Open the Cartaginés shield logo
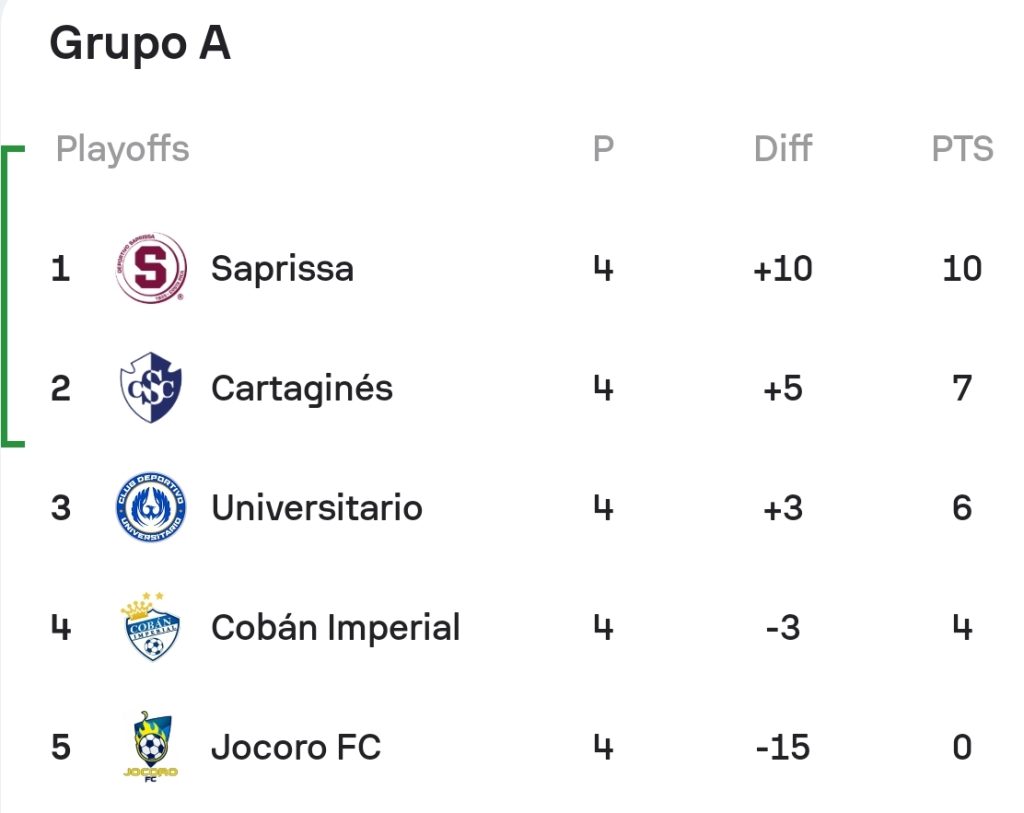 (151, 388)
